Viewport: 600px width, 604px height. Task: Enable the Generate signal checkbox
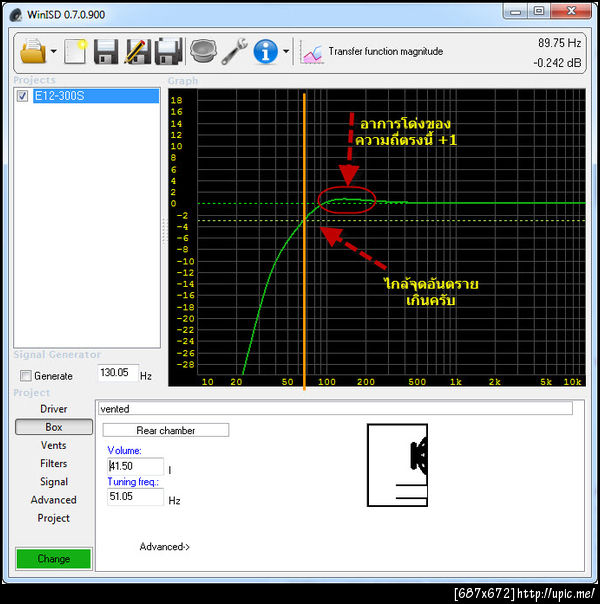tap(25, 376)
